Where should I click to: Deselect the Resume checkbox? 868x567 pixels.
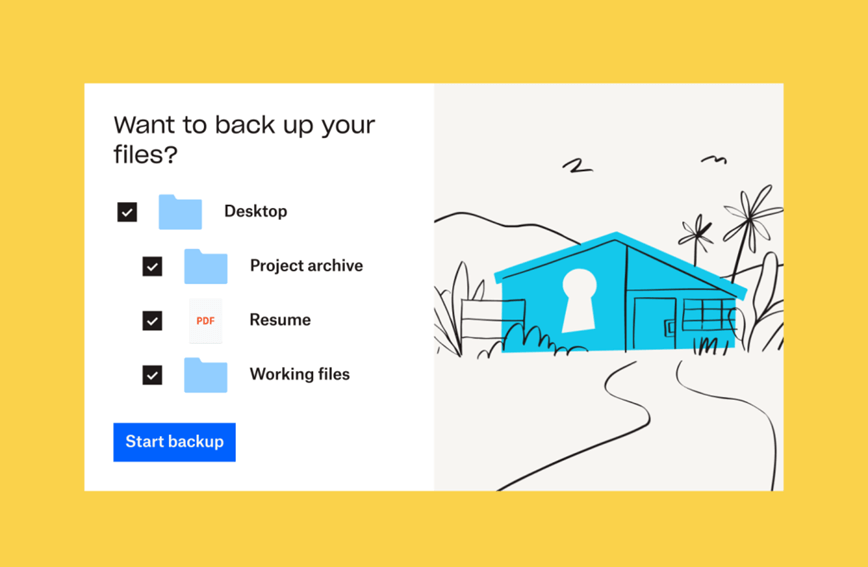(152, 321)
